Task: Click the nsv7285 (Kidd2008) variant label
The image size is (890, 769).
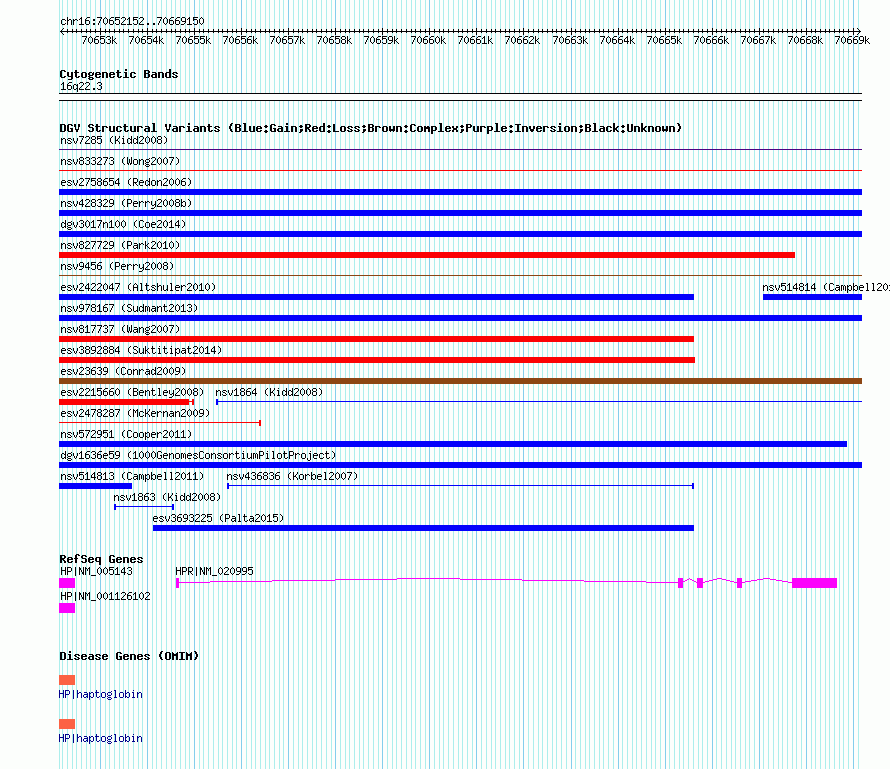Action: click(x=114, y=140)
